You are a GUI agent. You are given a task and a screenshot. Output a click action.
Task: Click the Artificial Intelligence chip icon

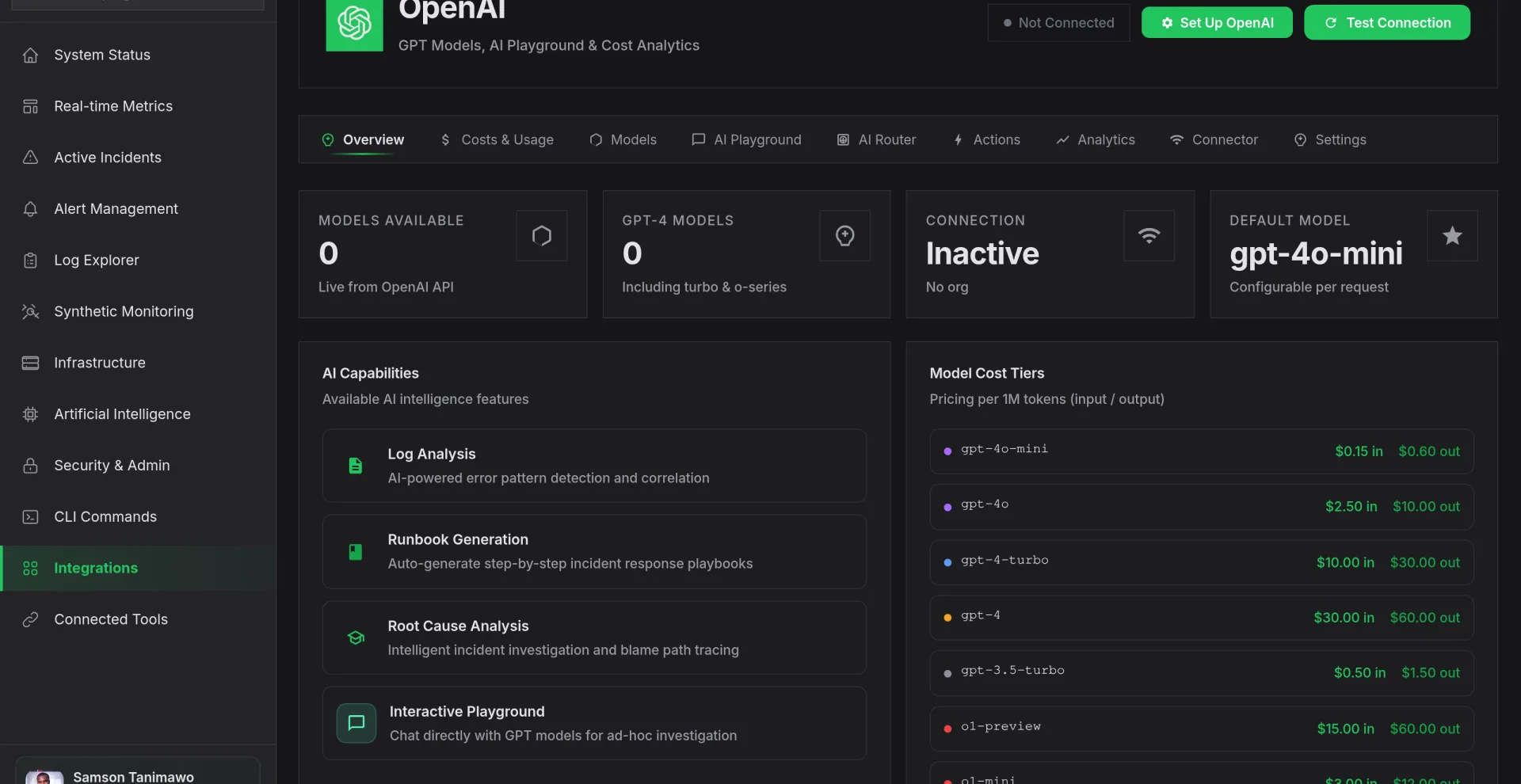click(x=30, y=414)
